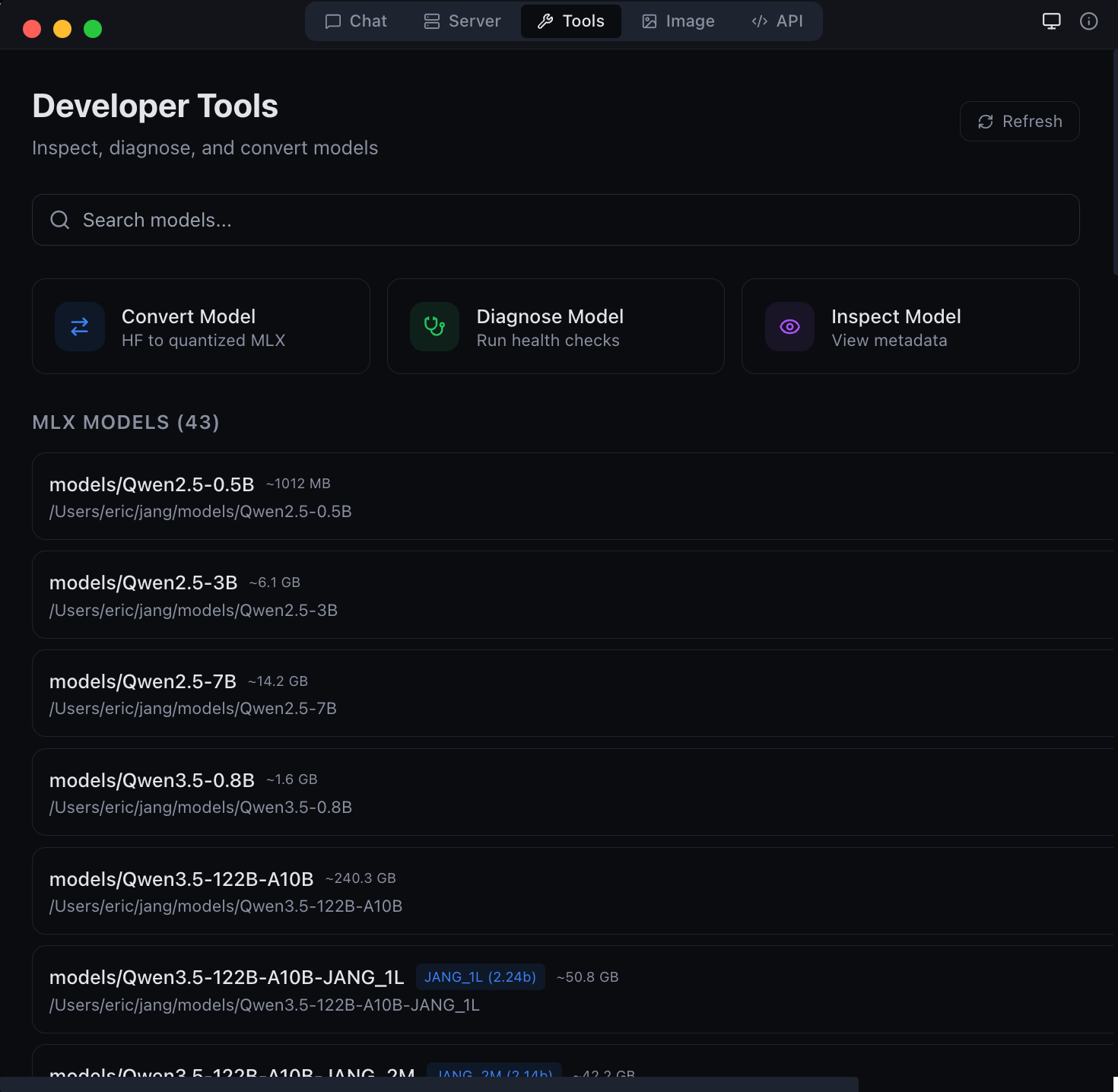The height and width of the screenshot is (1092, 1118).
Task: Click the image picture icon in navigation
Action: (x=649, y=21)
